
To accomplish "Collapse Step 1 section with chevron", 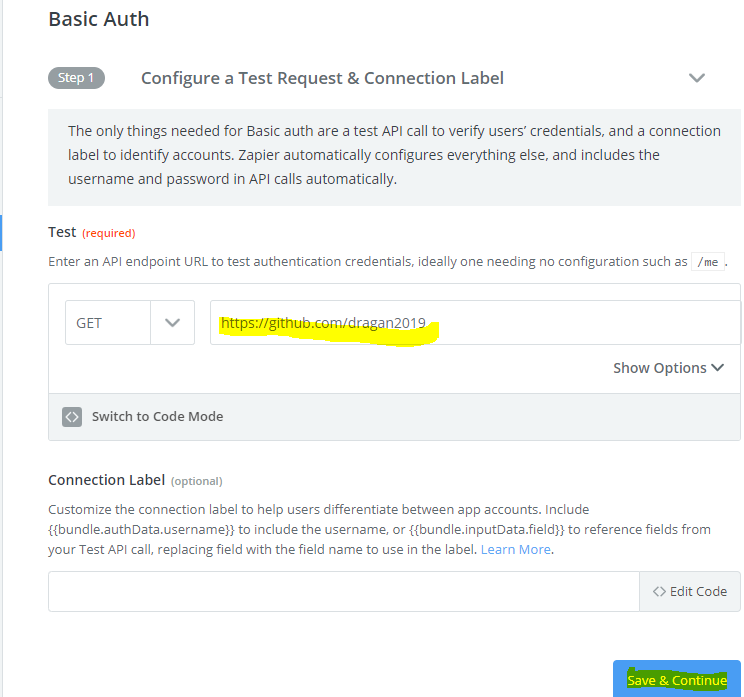I will 697,78.
